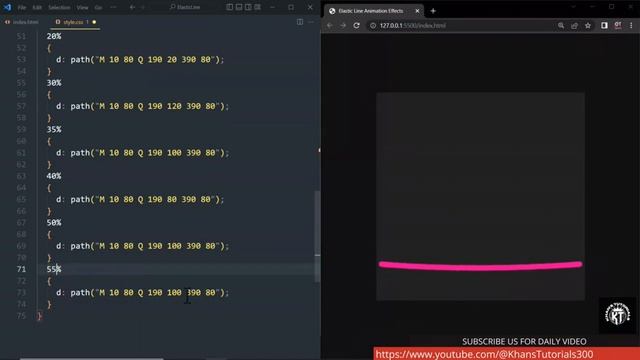Viewport: 640px width, 360px height.
Task: Go forward in the browser
Action: [343, 25]
